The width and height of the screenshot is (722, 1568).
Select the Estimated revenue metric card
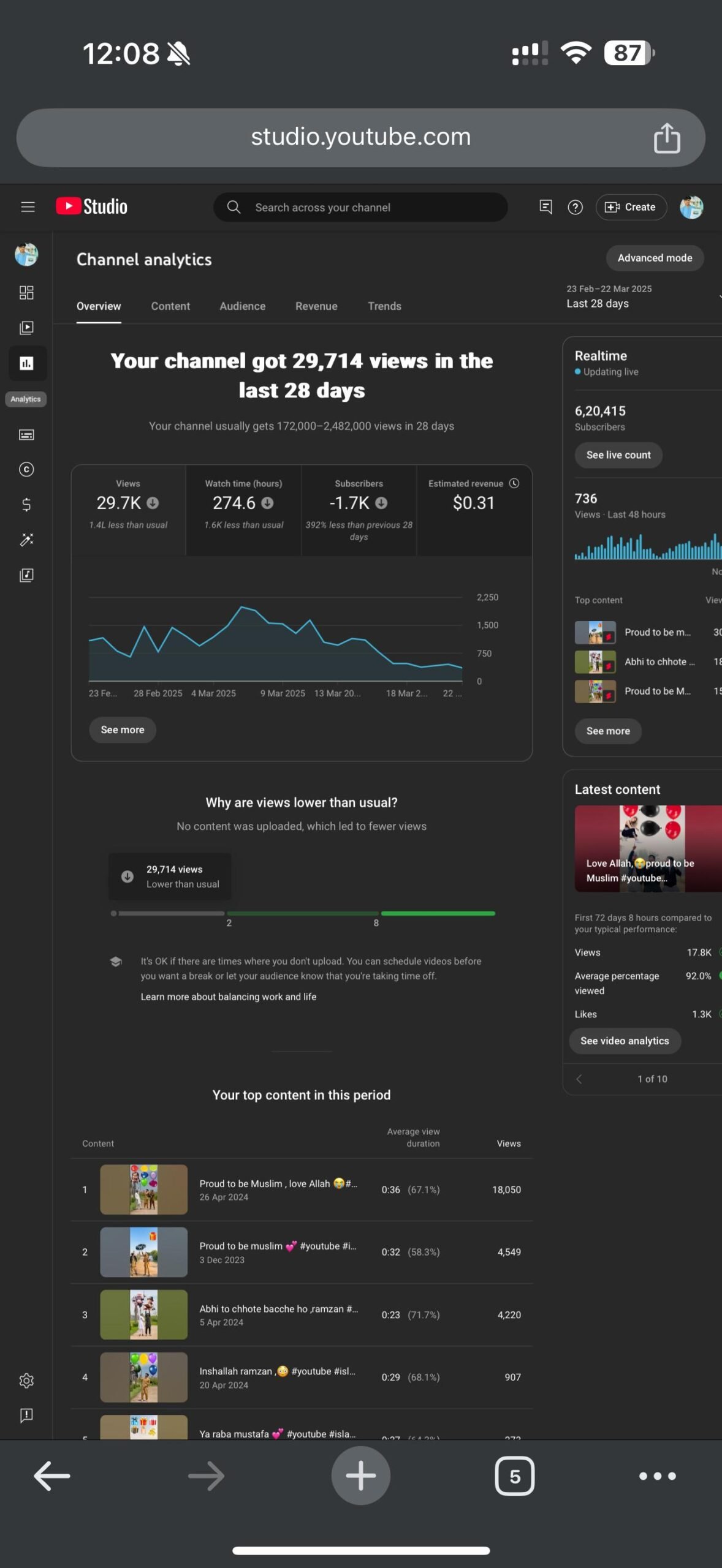(x=474, y=510)
